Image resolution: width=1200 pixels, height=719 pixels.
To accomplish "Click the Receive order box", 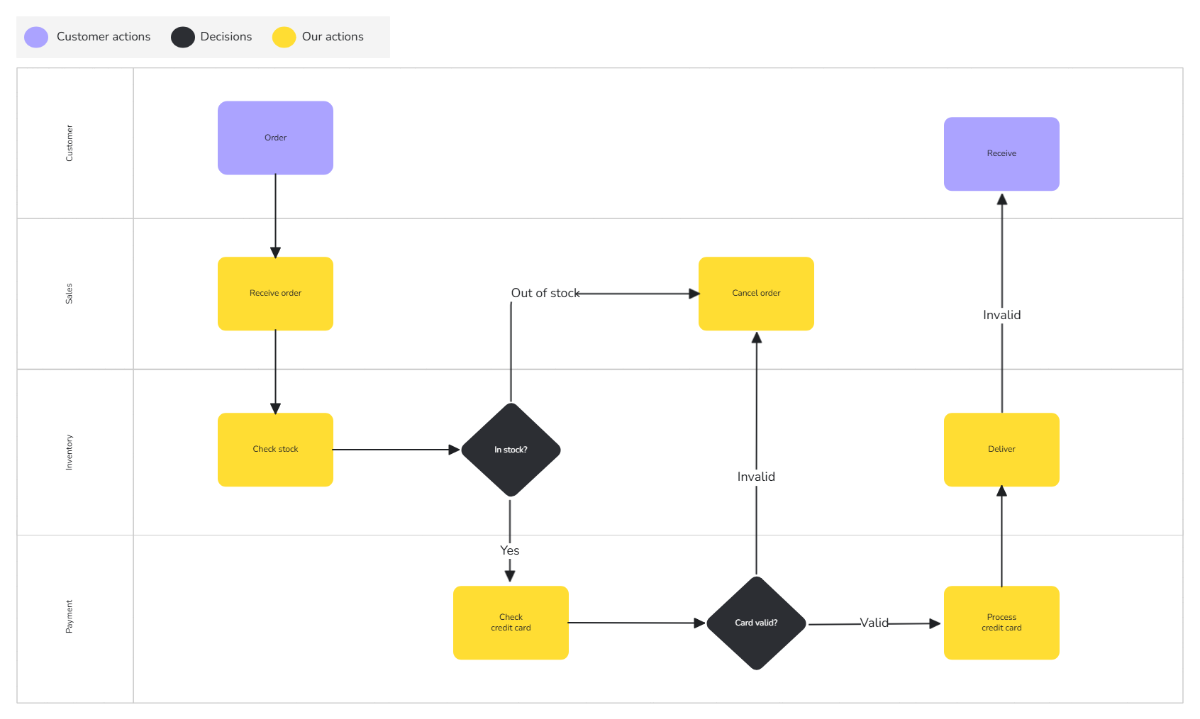I will coord(275,293).
